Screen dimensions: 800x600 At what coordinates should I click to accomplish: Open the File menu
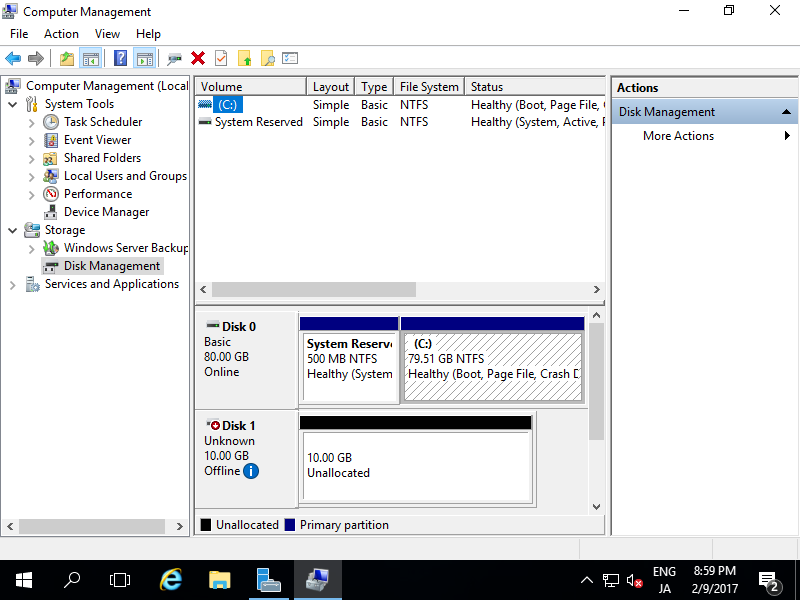(x=19, y=34)
